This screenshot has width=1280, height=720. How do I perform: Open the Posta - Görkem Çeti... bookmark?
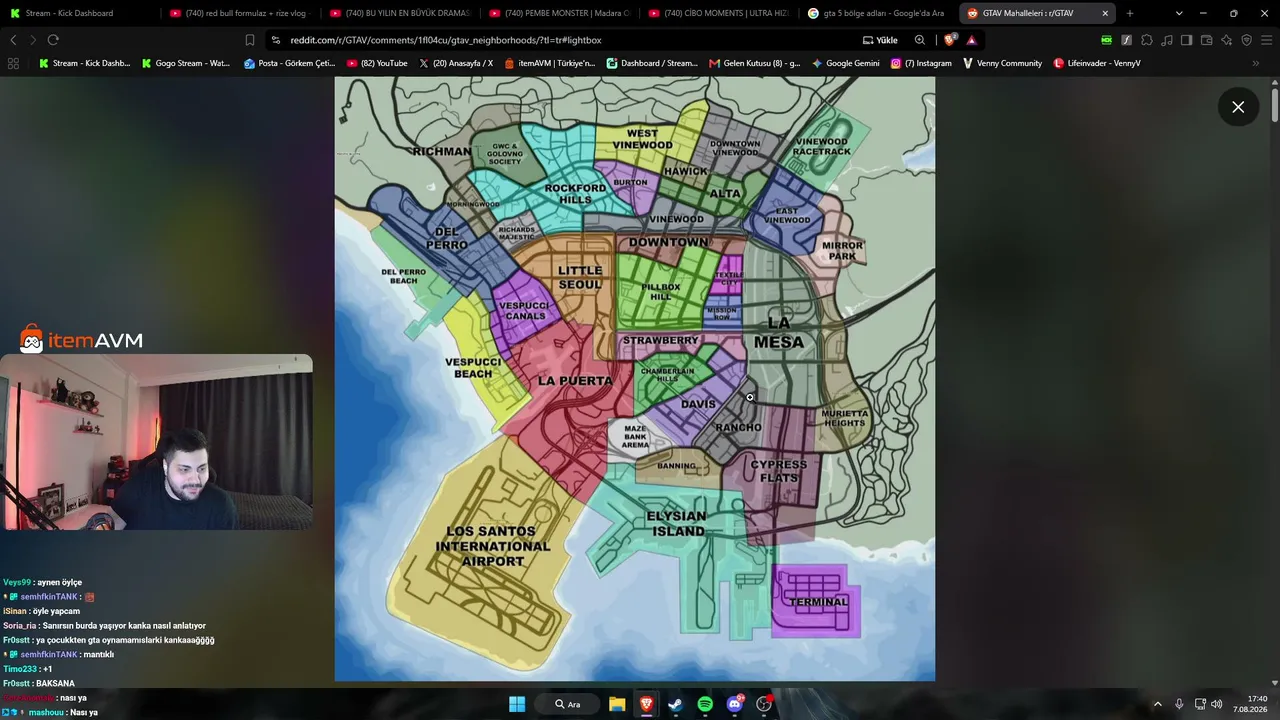[290, 63]
